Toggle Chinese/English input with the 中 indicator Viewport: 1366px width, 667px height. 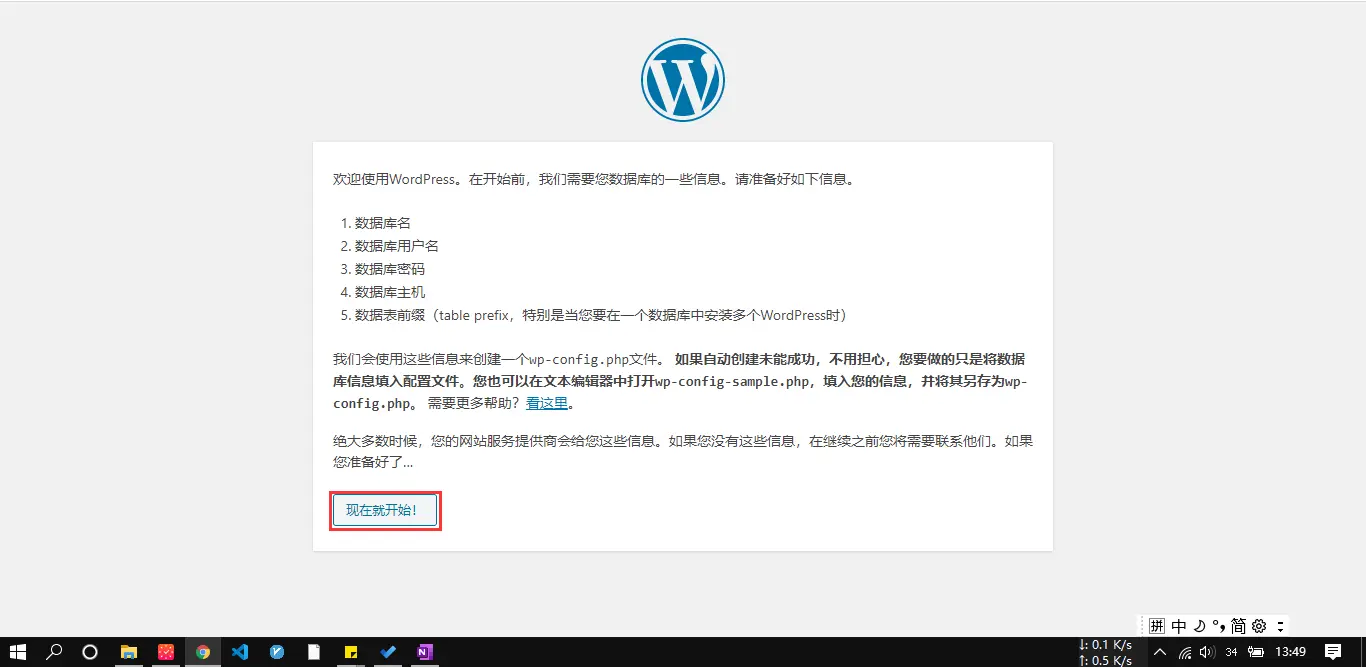click(1178, 625)
